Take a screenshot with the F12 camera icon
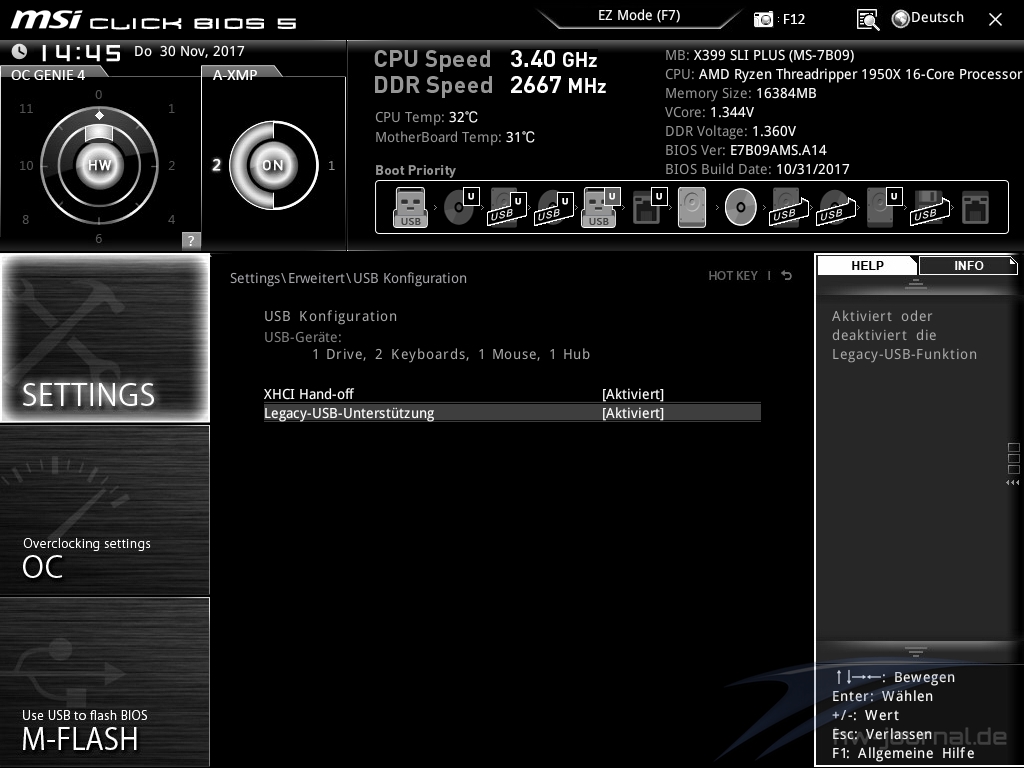 (x=765, y=19)
